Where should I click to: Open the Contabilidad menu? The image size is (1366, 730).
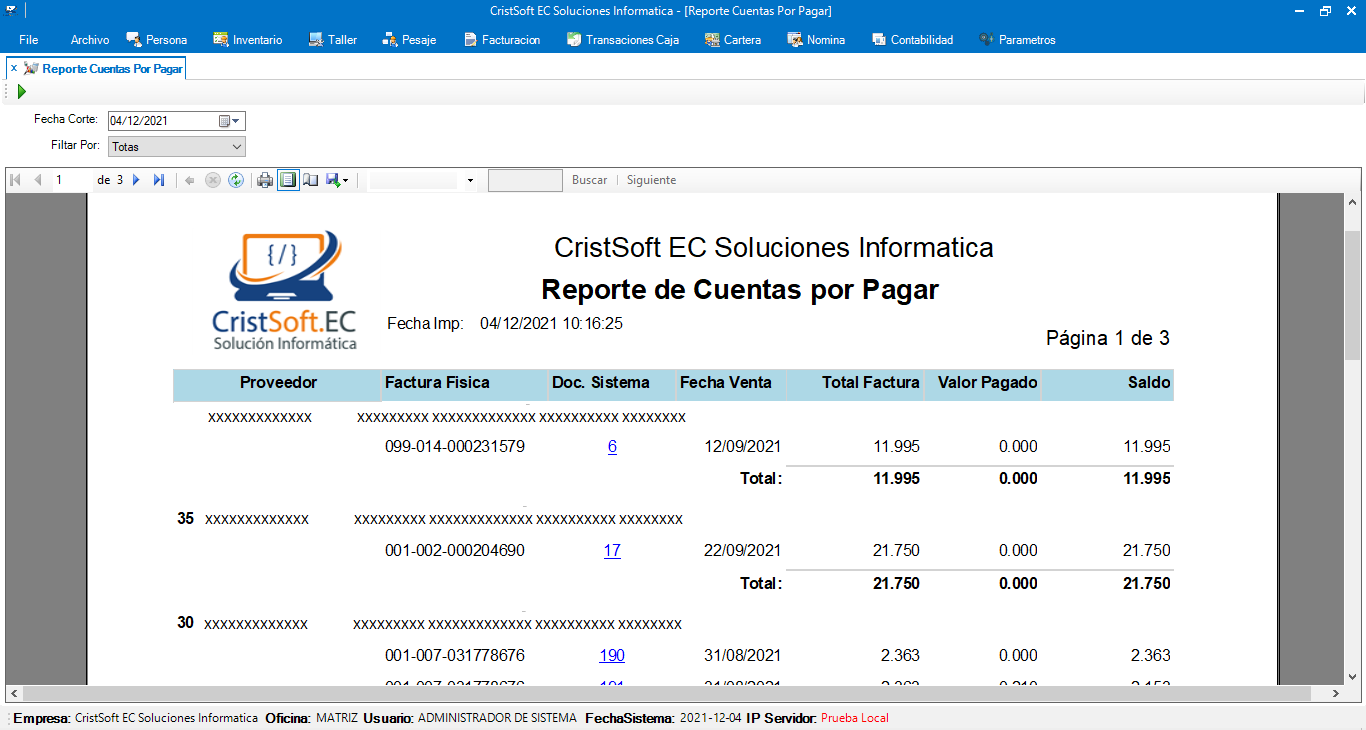pyautogui.click(x=912, y=40)
